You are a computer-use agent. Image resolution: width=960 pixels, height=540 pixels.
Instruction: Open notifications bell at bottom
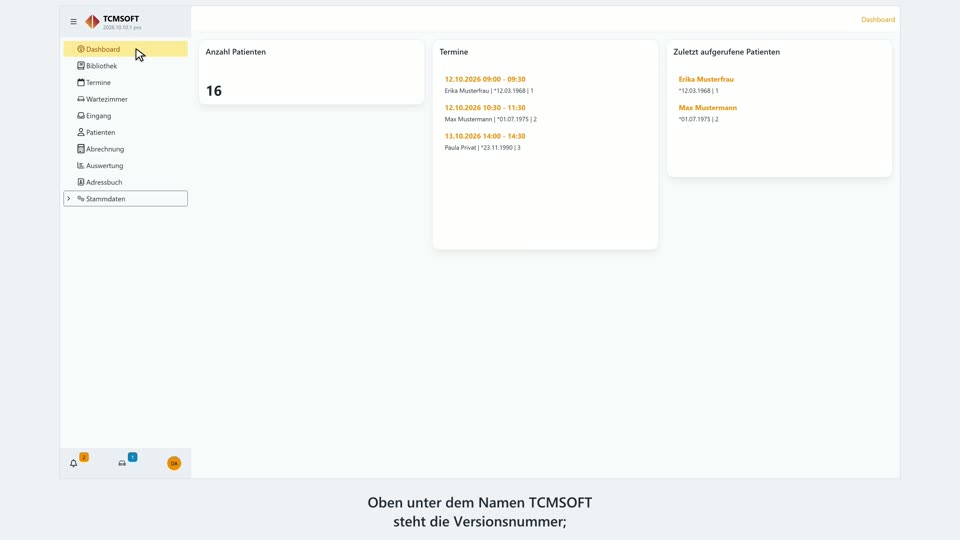(x=73, y=463)
